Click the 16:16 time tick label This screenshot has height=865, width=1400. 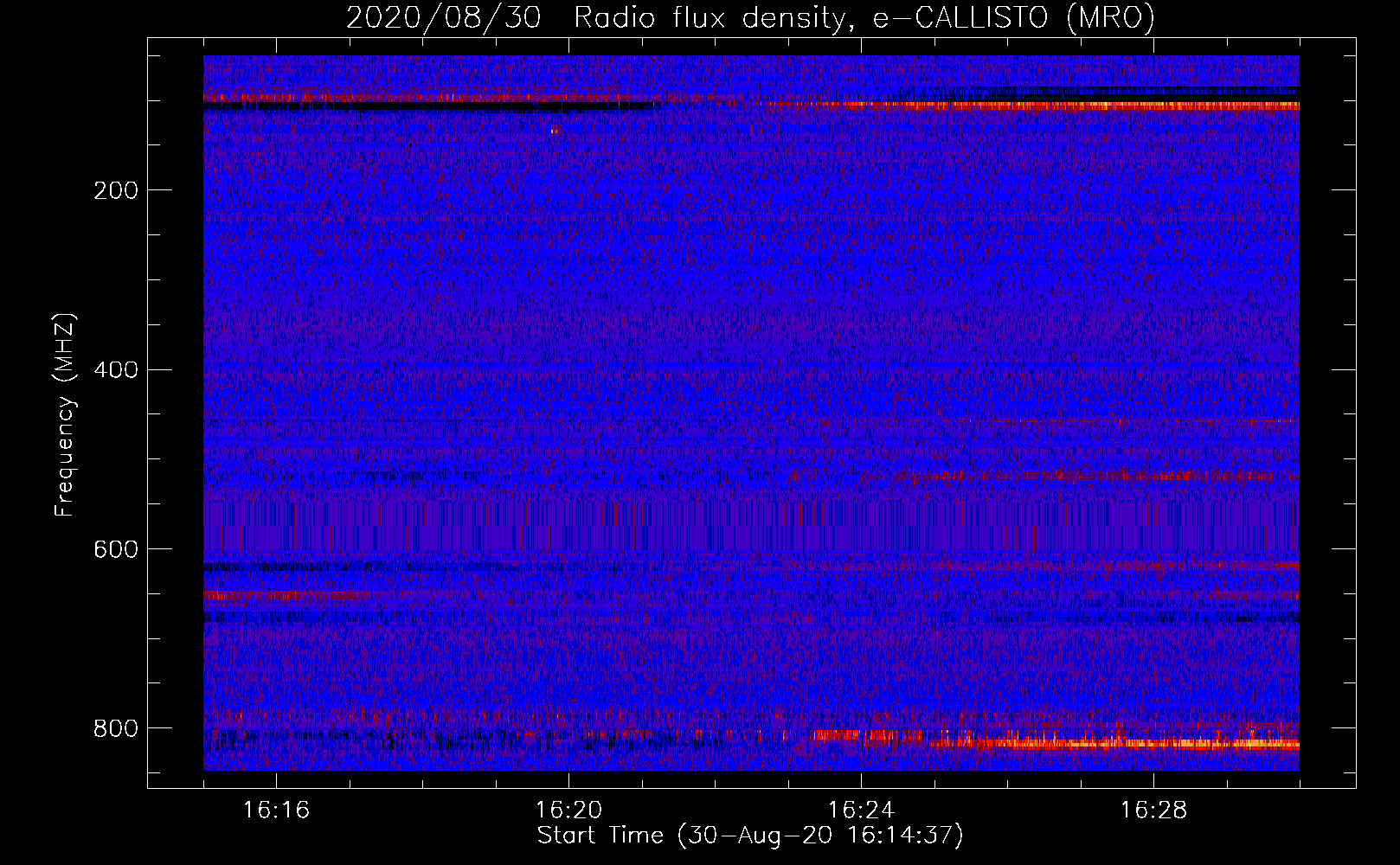tap(276, 810)
